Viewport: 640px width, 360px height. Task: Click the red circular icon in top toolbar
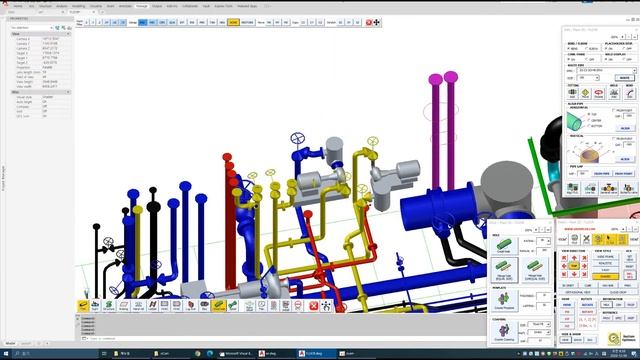[369, 22]
